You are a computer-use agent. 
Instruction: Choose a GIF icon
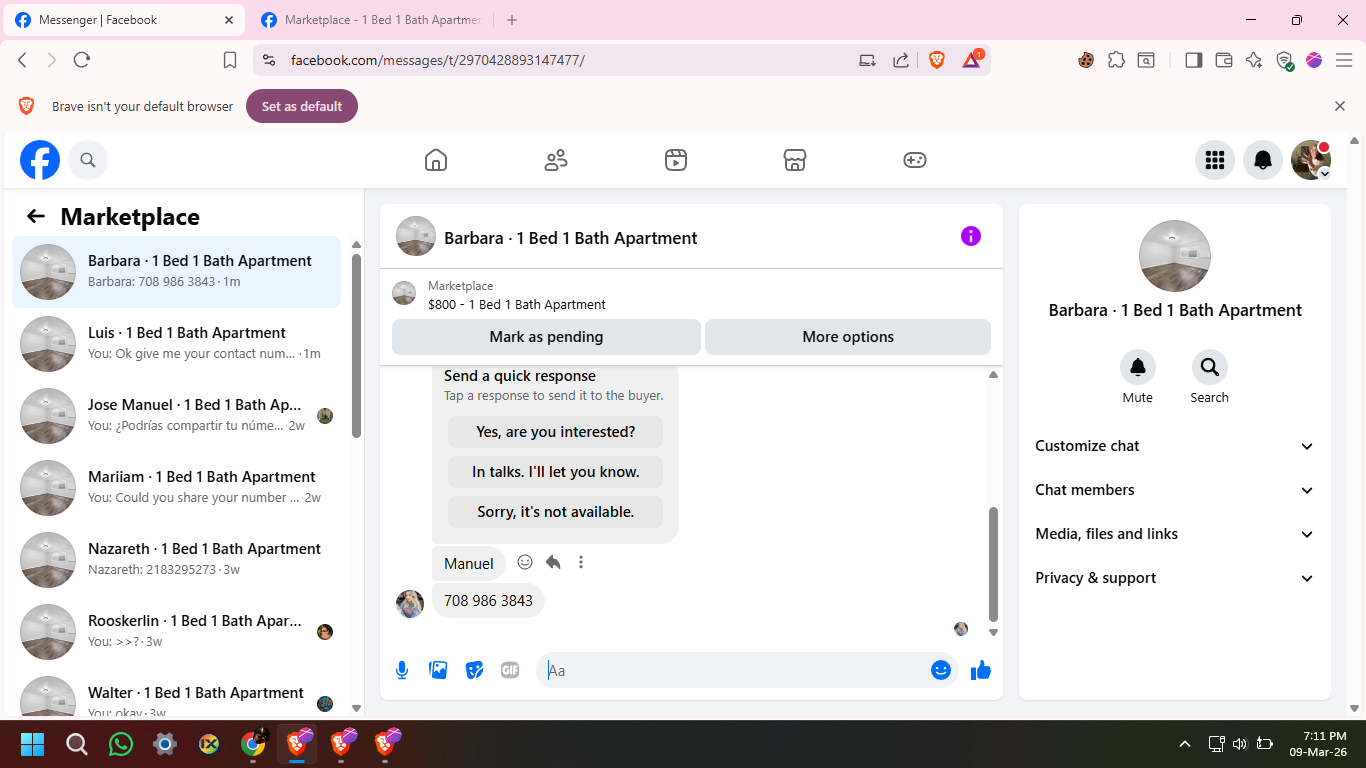point(510,670)
